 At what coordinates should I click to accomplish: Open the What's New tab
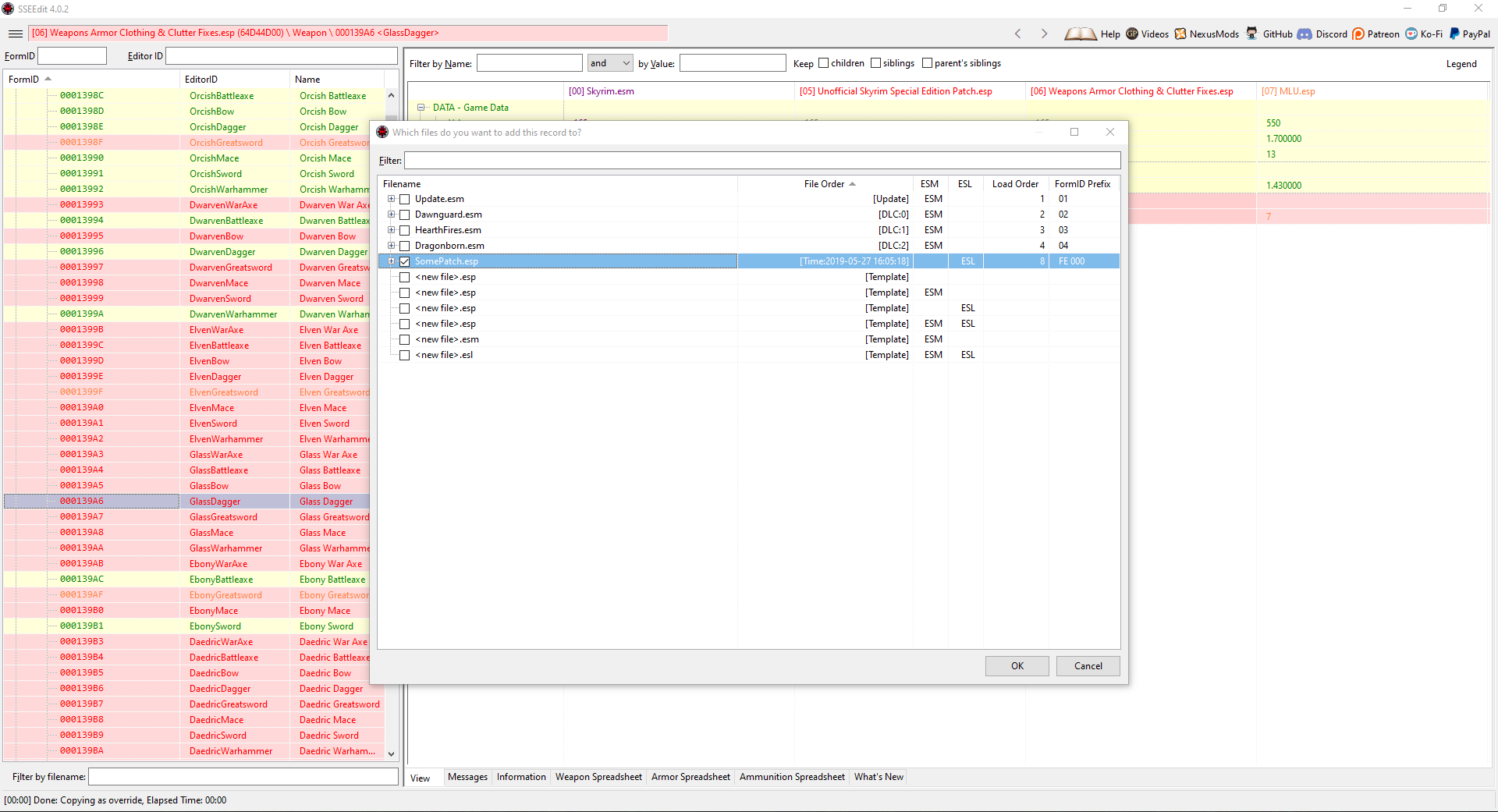(x=879, y=777)
